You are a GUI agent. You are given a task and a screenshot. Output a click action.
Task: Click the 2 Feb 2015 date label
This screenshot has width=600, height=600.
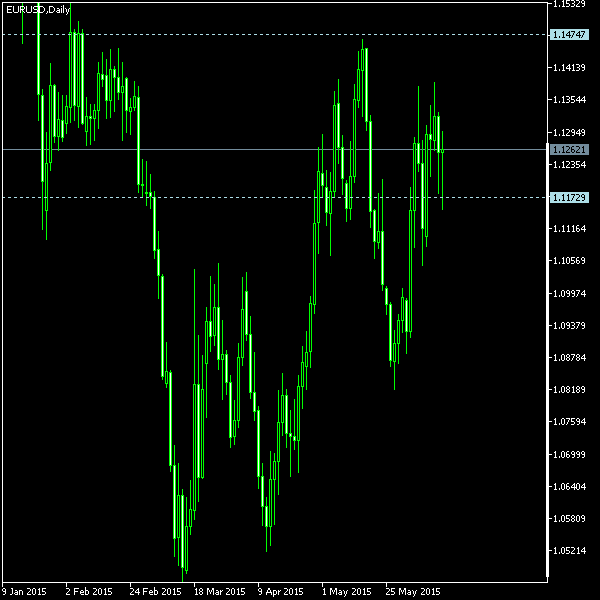(x=89, y=592)
